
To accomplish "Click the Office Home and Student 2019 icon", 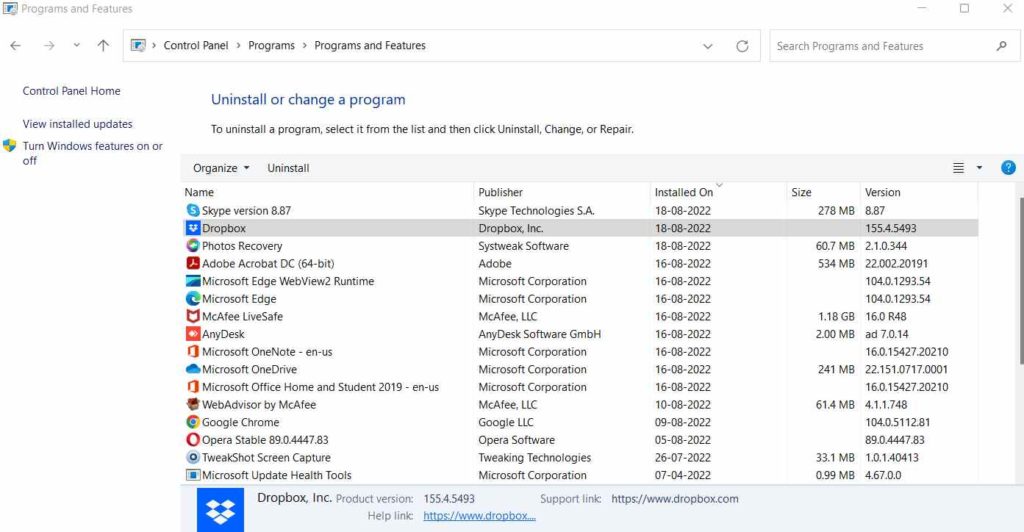I will coord(193,386).
